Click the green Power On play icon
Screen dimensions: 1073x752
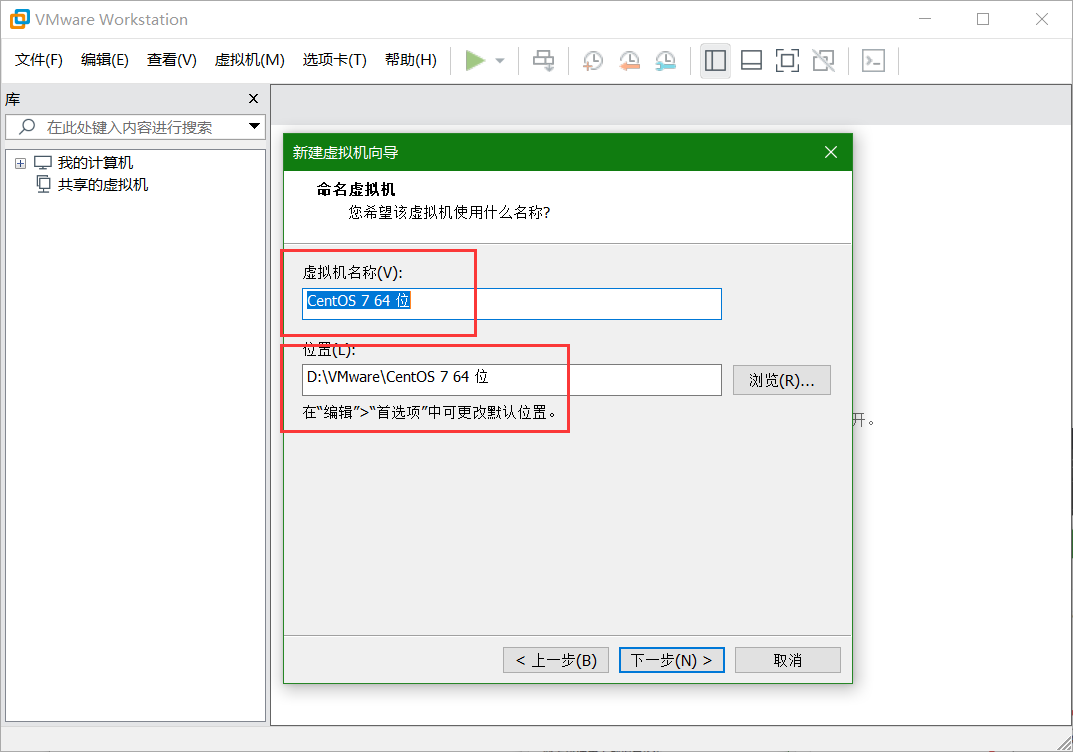pyautogui.click(x=475, y=60)
